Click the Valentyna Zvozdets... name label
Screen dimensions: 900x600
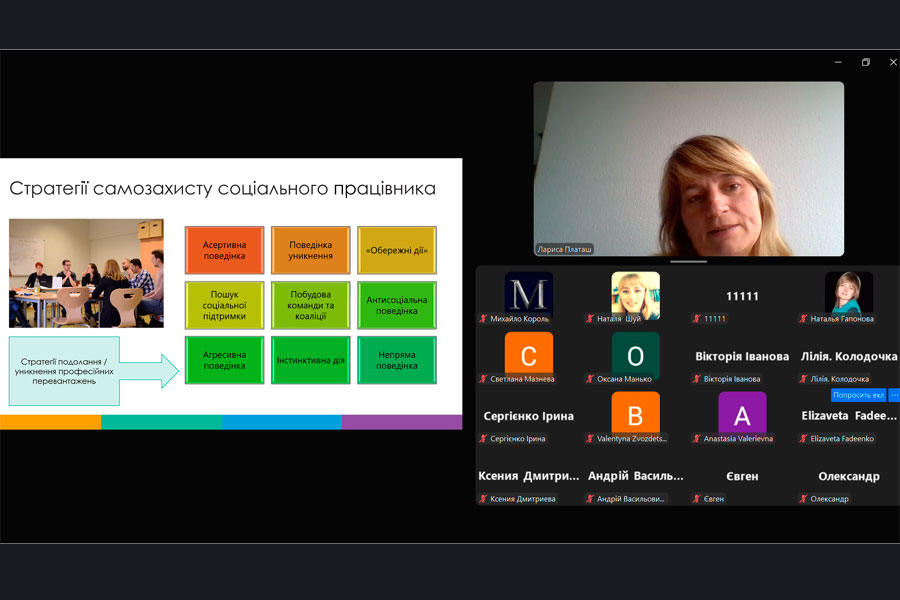[x=631, y=439]
